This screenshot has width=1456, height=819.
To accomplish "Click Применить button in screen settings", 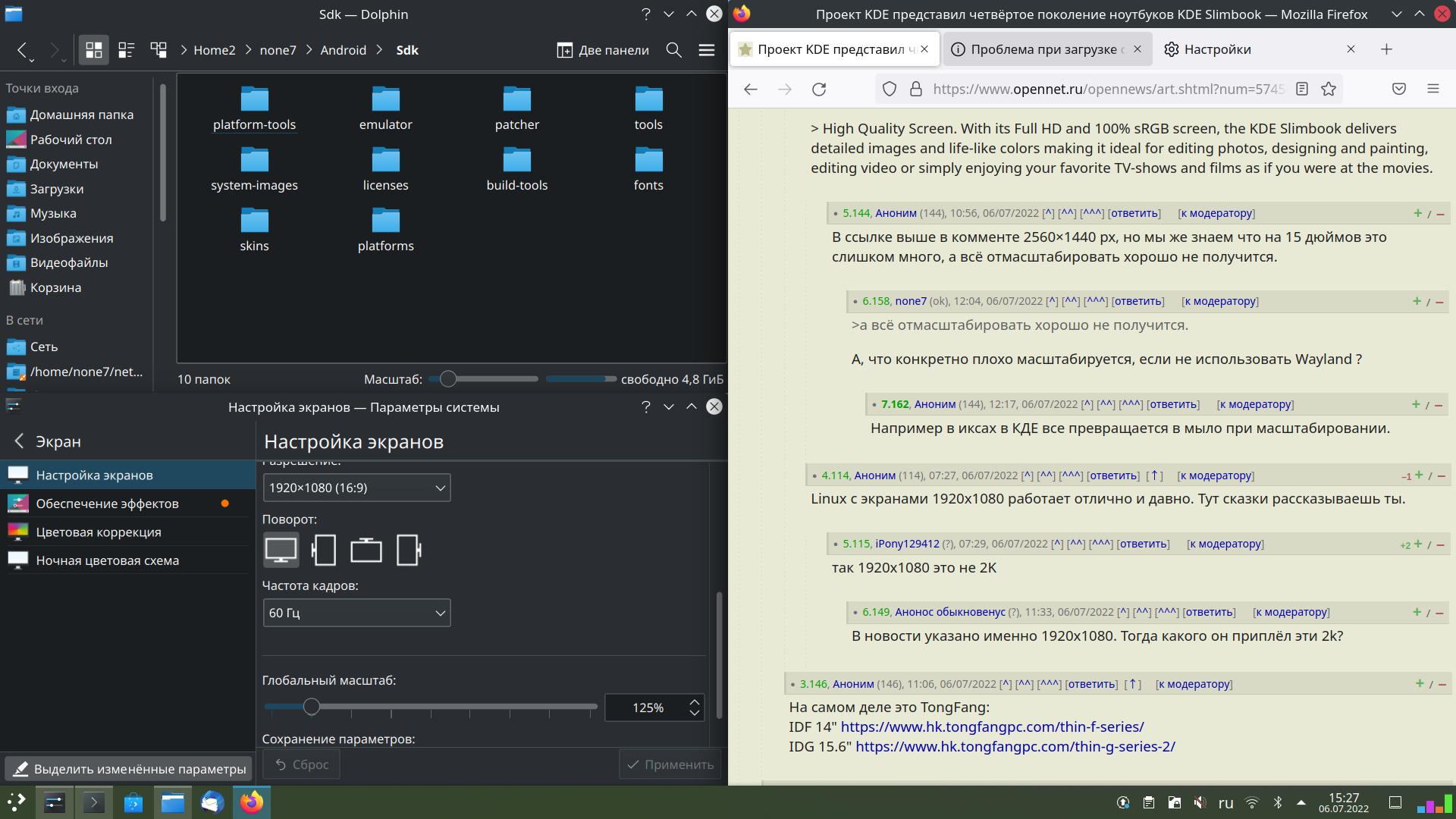I will [x=670, y=764].
